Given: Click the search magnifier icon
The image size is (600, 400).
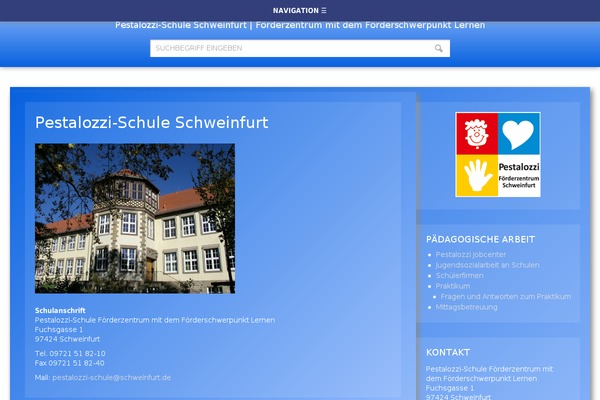Looking at the screenshot, I should (x=439, y=48).
